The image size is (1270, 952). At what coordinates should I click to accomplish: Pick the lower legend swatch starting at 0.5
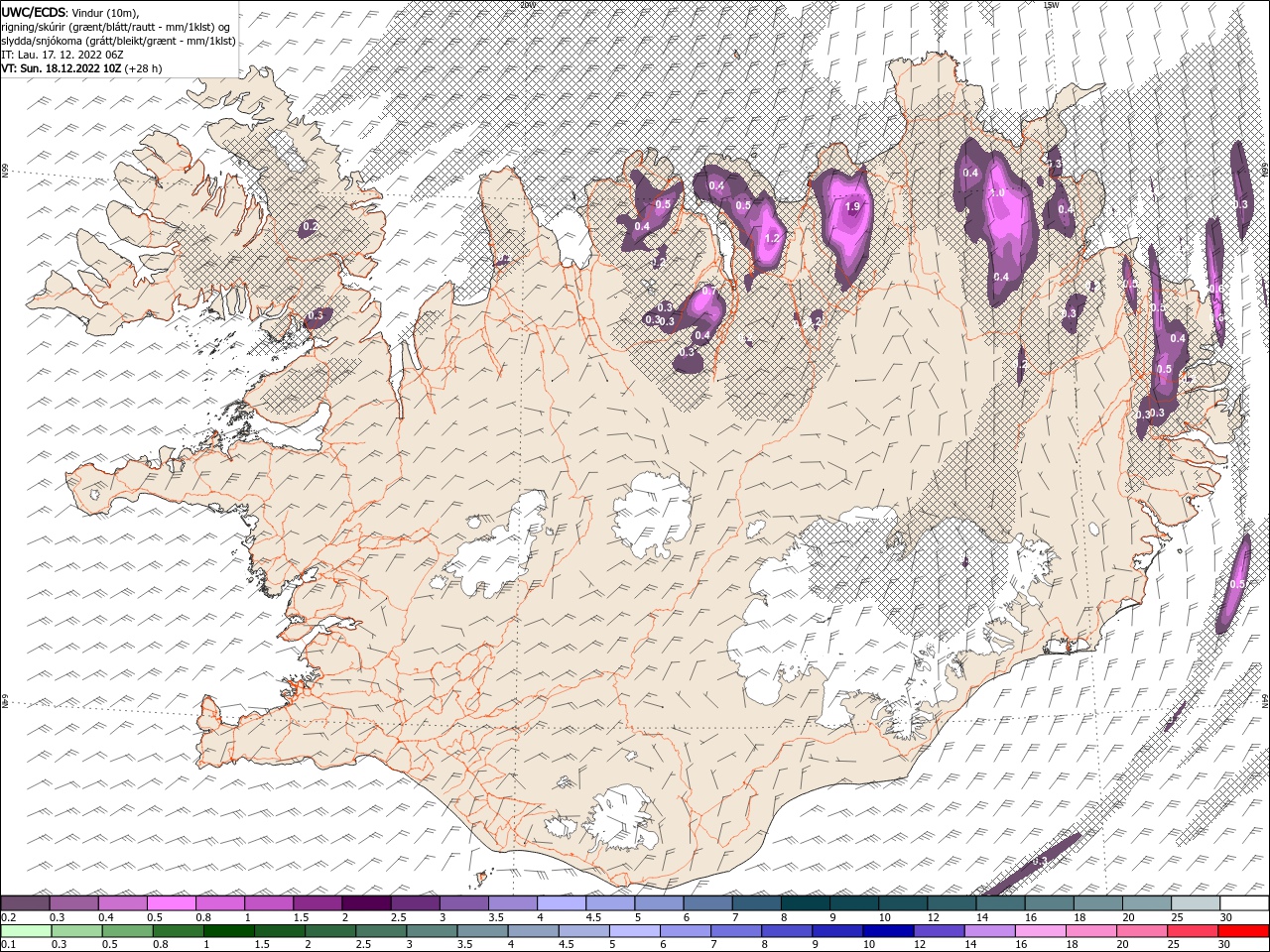[127, 931]
